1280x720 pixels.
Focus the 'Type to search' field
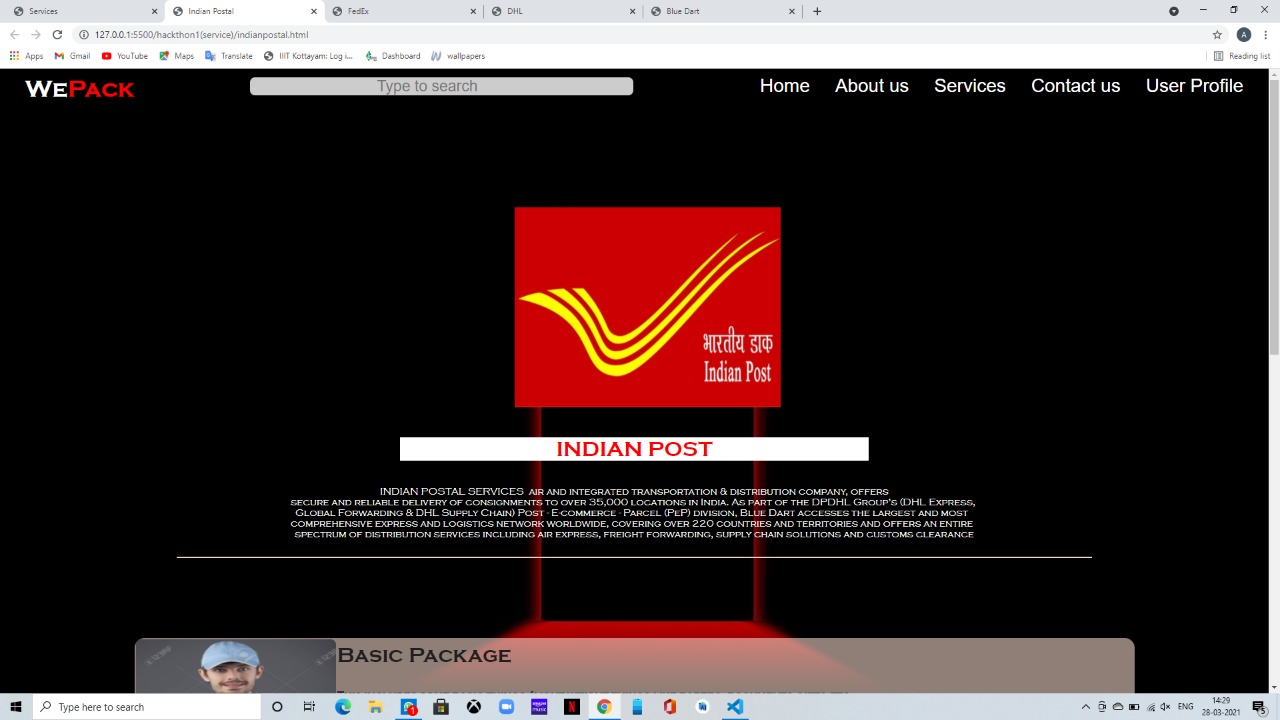[x=441, y=86]
